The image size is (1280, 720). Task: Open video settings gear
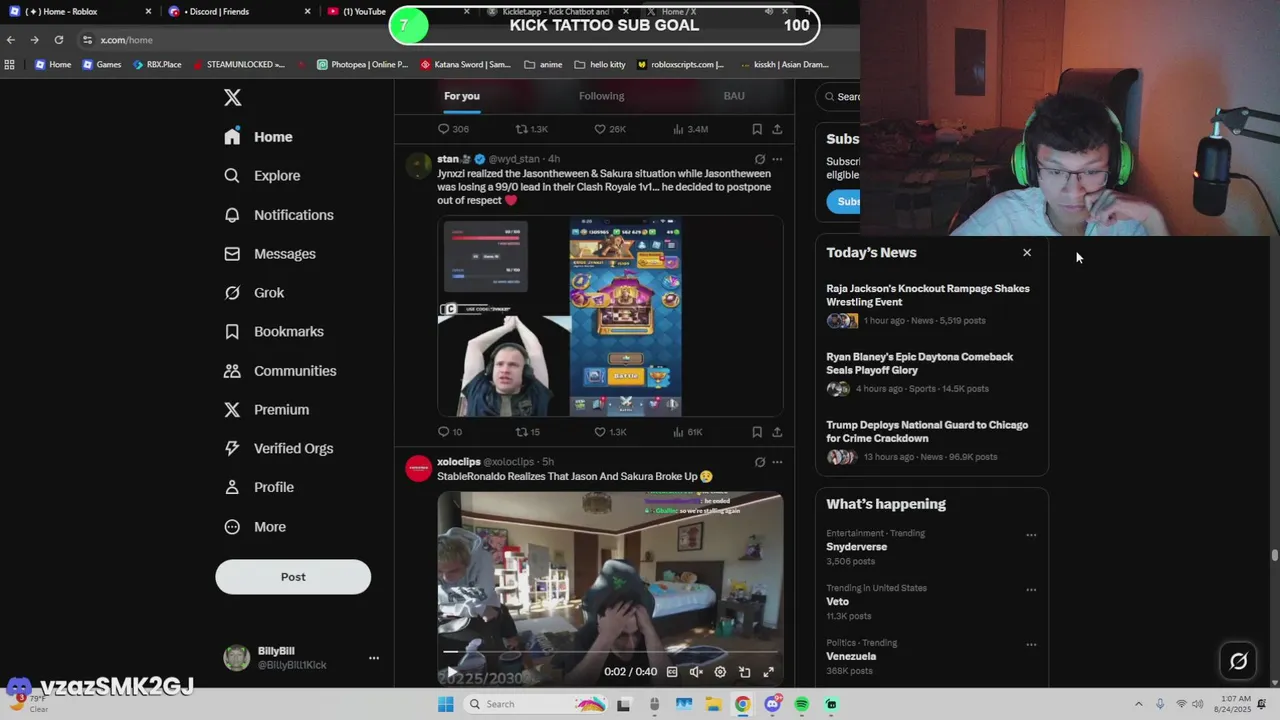coord(720,672)
